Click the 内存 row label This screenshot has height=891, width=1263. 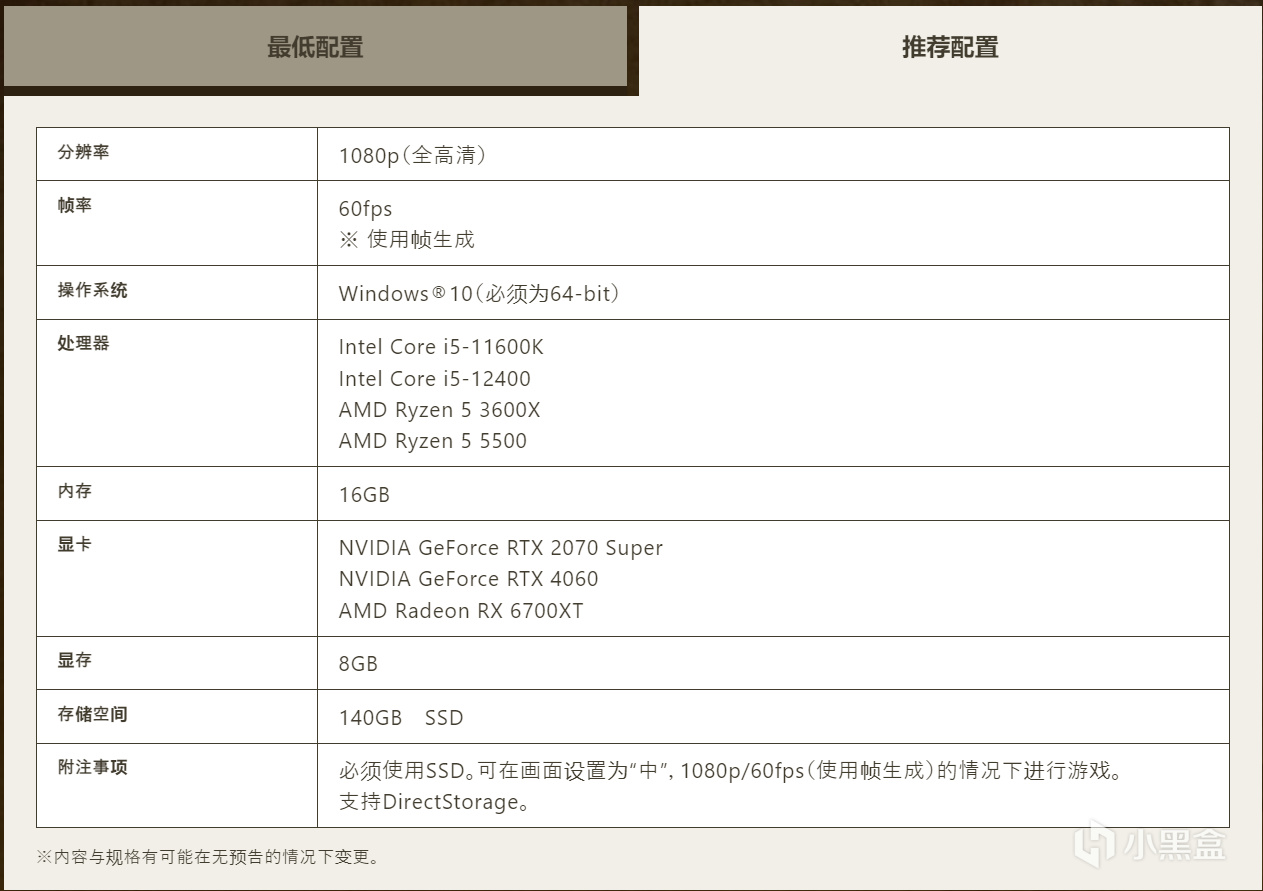coord(75,491)
